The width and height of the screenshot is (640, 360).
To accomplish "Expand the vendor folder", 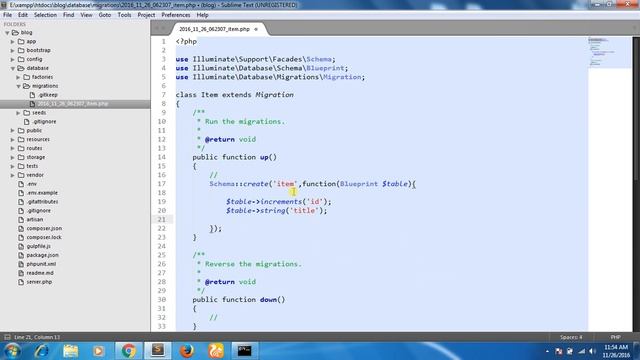I will [x=13, y=175].
